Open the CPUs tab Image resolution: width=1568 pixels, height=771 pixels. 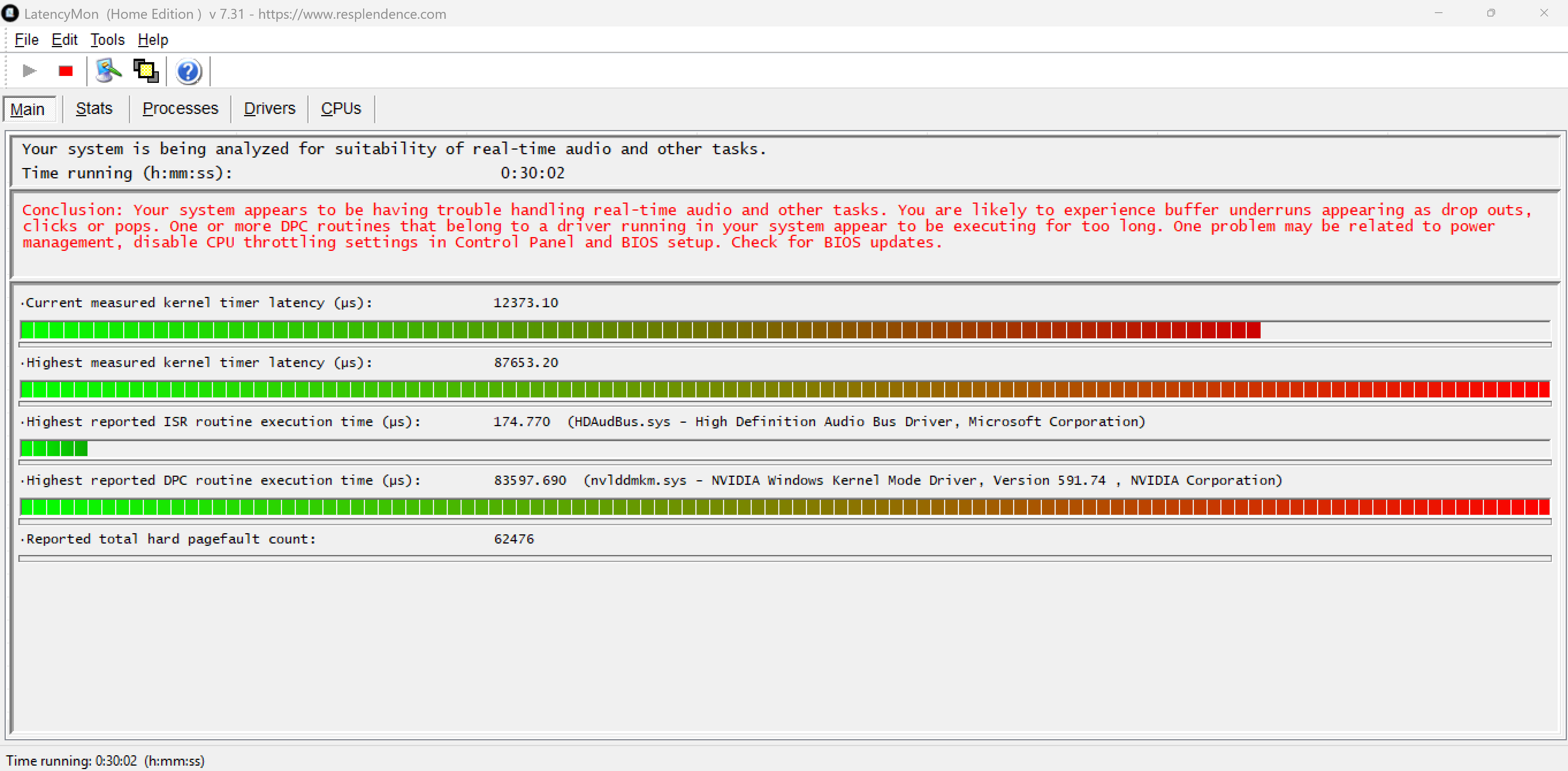coord(341,108)
